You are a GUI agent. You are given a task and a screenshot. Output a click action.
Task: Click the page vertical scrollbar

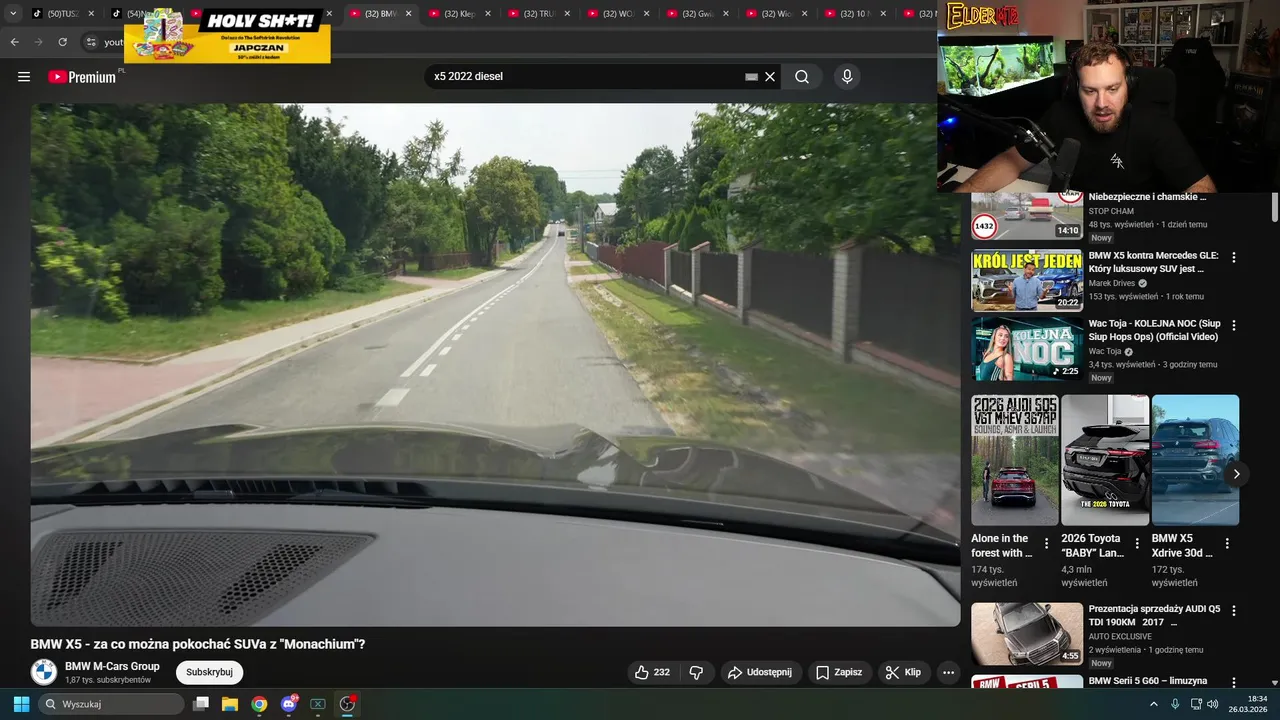[x=1275, y=205]
